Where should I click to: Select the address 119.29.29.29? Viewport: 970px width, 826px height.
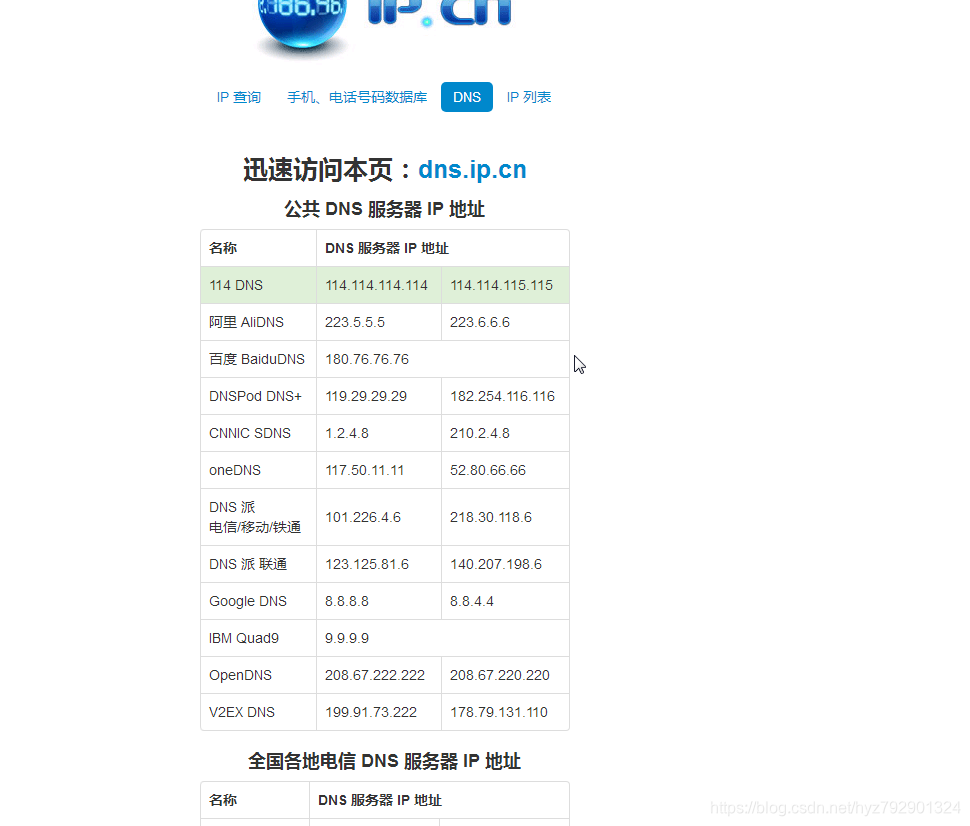point(366,396)
